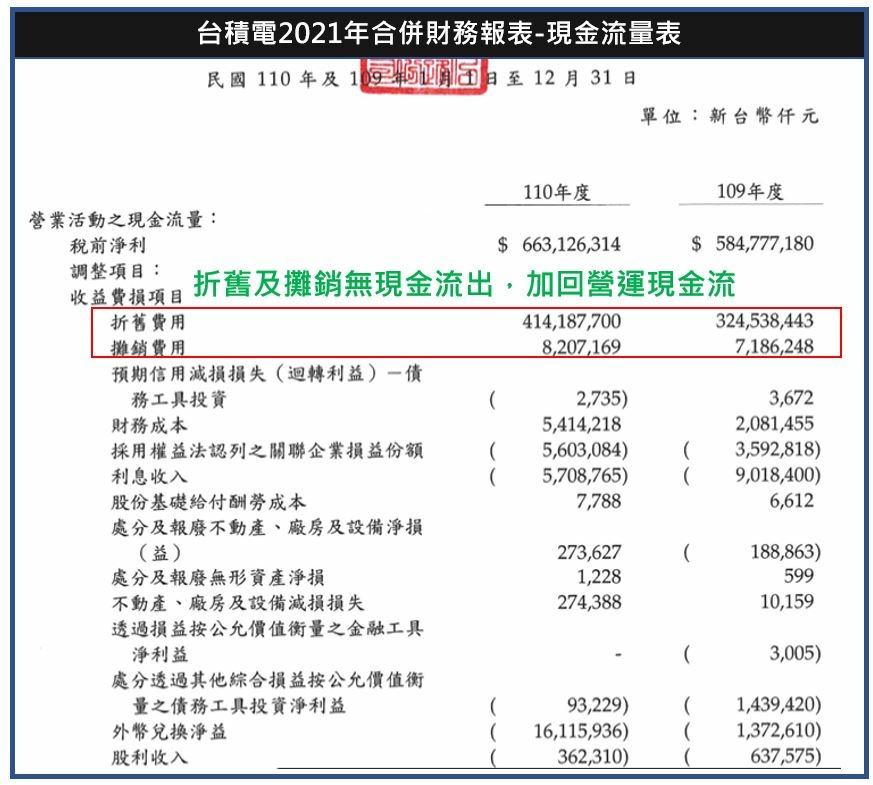The image size is (873, 785).
Task: Click the 採用權益法認列之關聯企業損益份額 label
Action: (x=267, y=450)
